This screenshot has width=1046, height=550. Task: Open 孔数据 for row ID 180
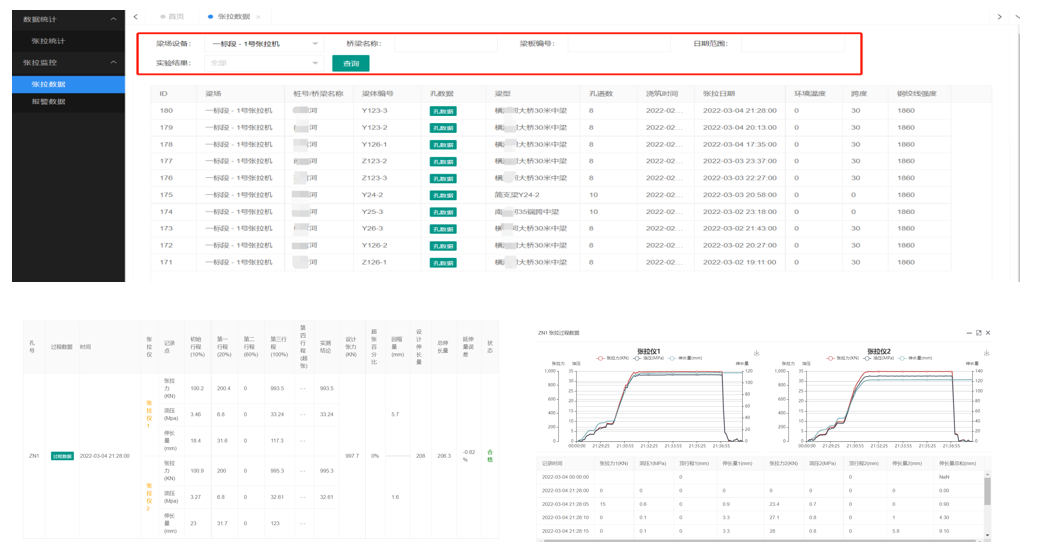tap(443, 111)
